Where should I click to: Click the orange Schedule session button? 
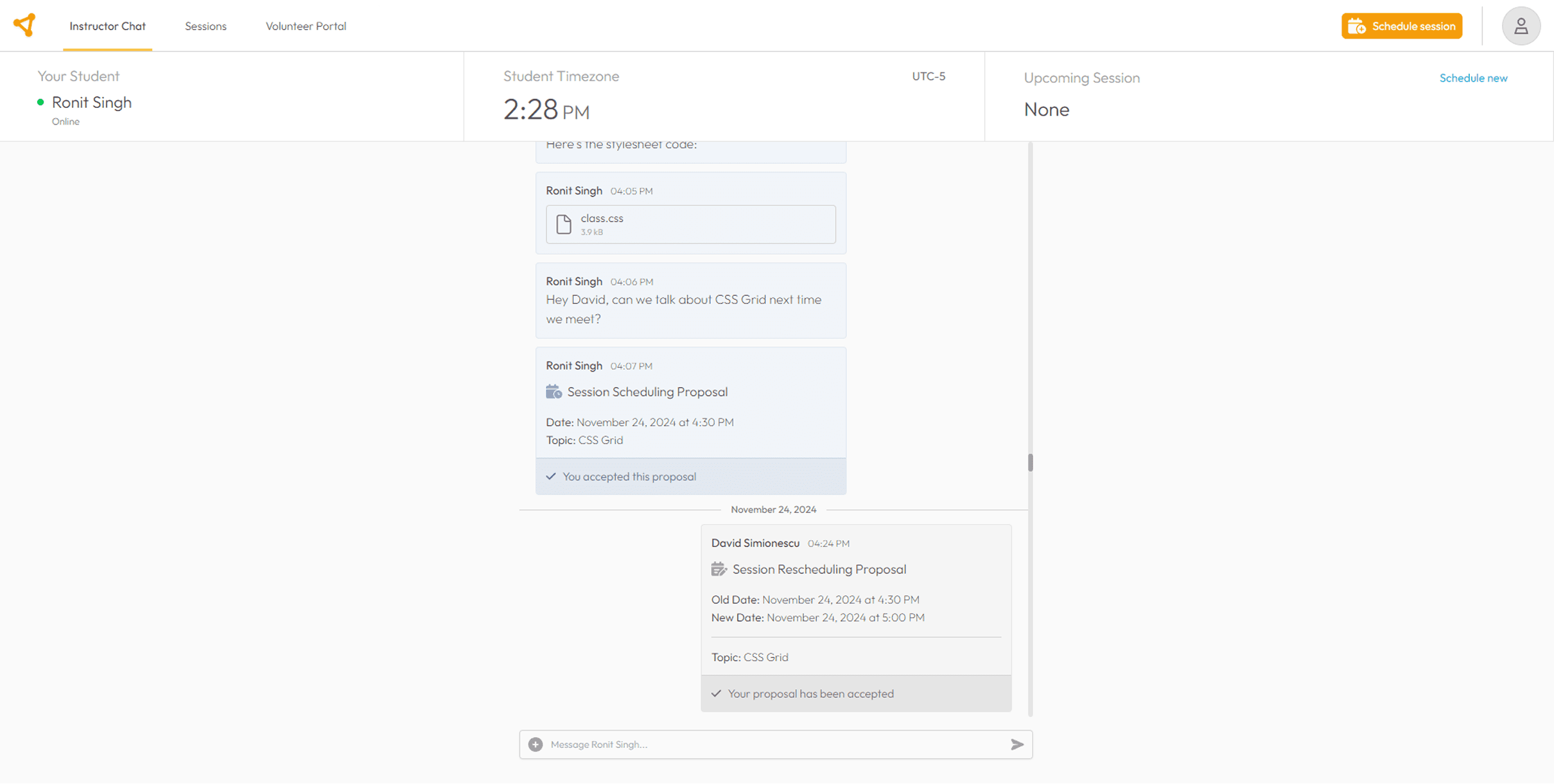tap(1401, 26)
